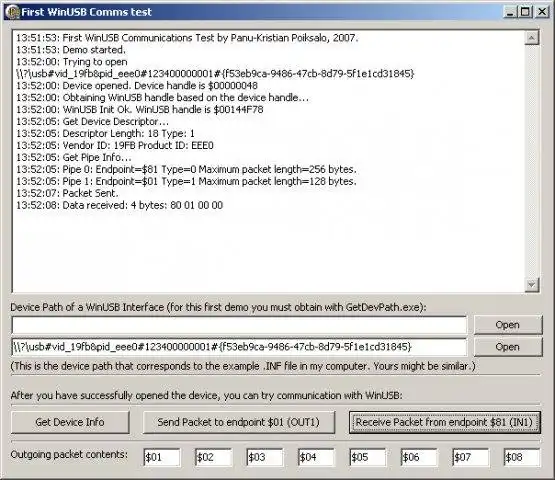Click log line 'Device opened. Device handle is $00000048'

[x=137, y=86]
